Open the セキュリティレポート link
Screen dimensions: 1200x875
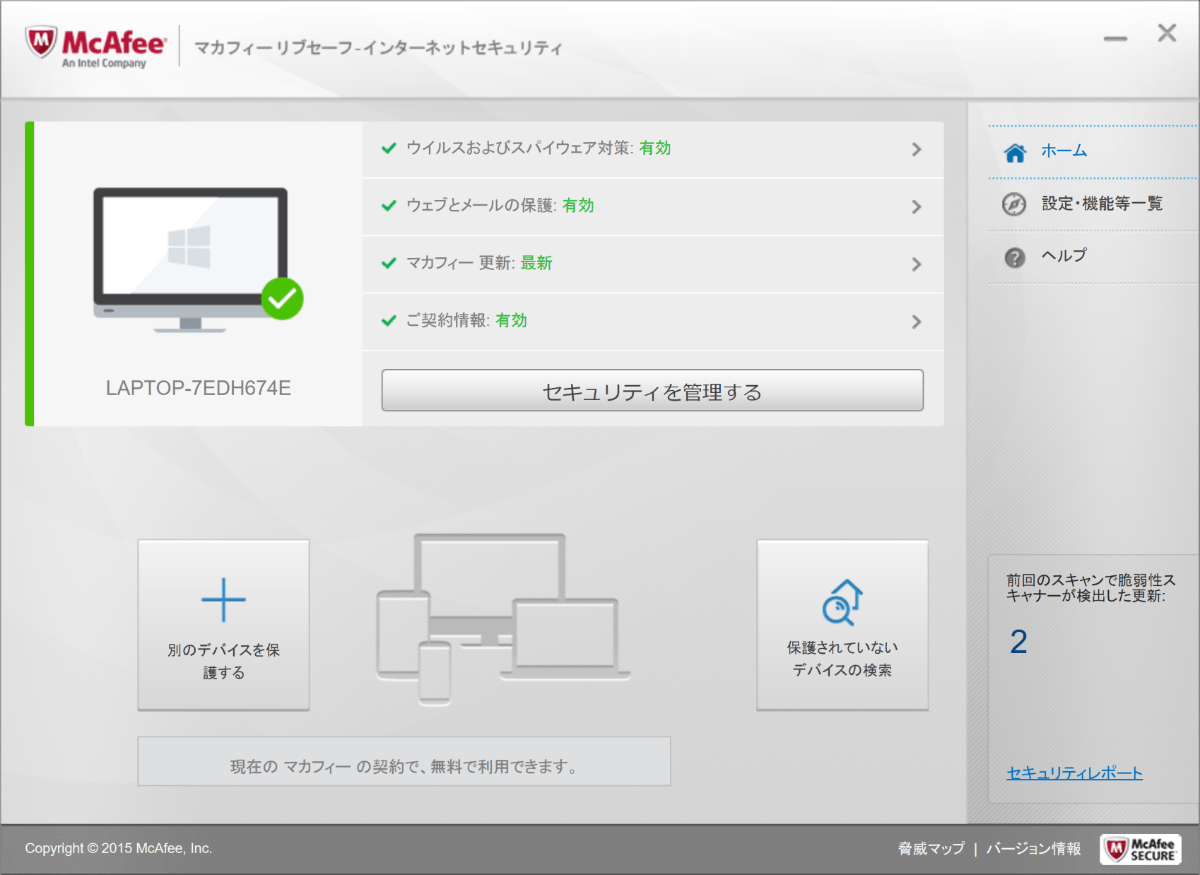(1074, 773)
